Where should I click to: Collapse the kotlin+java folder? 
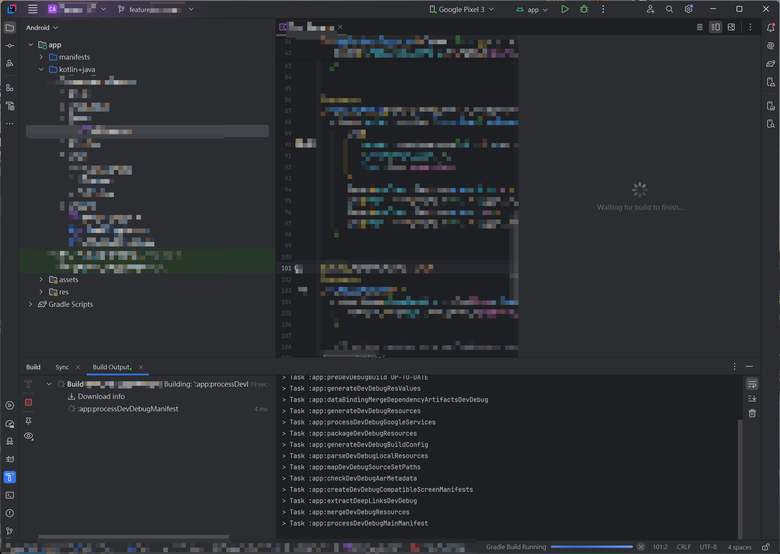click(41, 70)
